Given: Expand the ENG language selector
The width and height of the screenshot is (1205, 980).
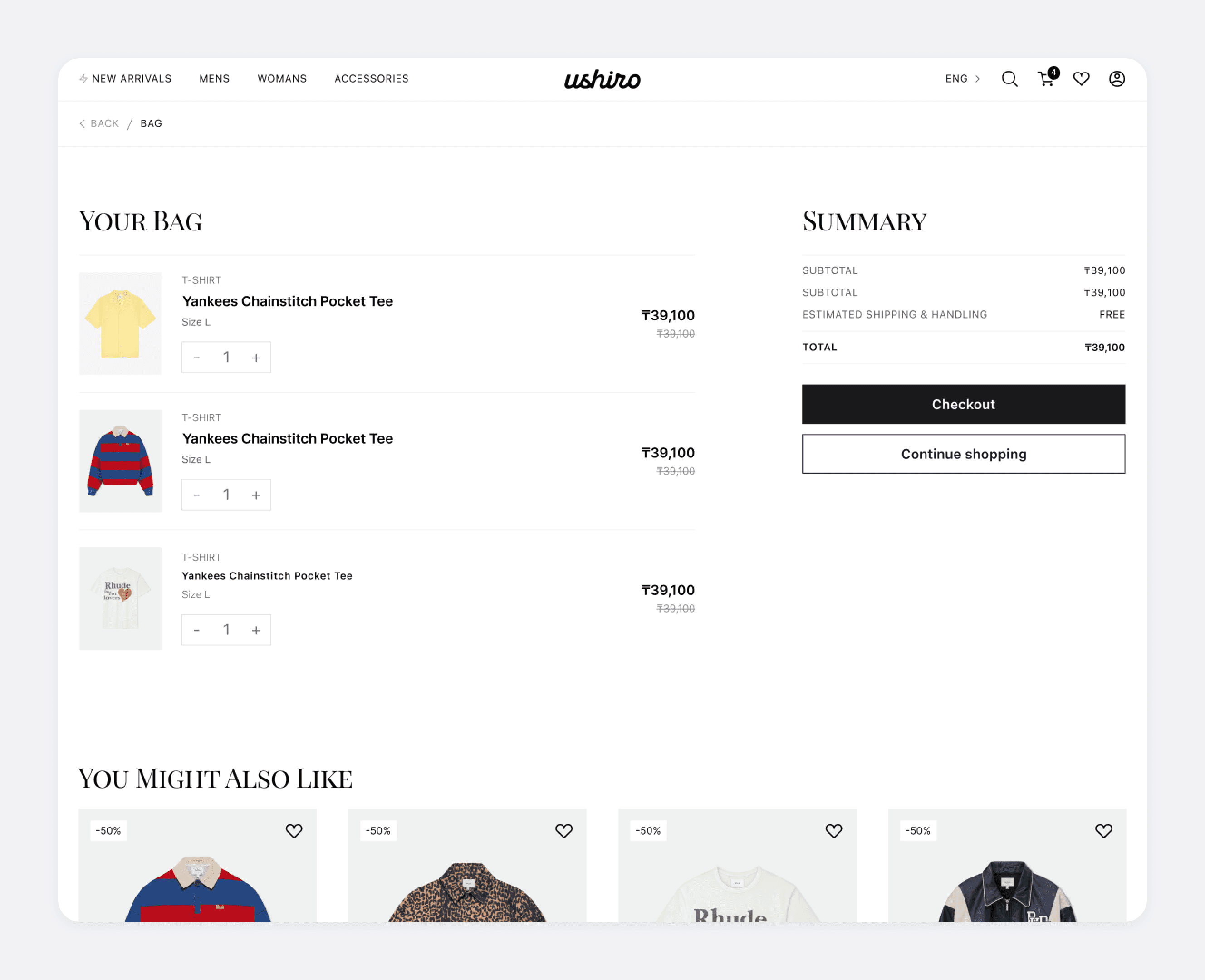Looking at the screenshot, I should point(963,79).
